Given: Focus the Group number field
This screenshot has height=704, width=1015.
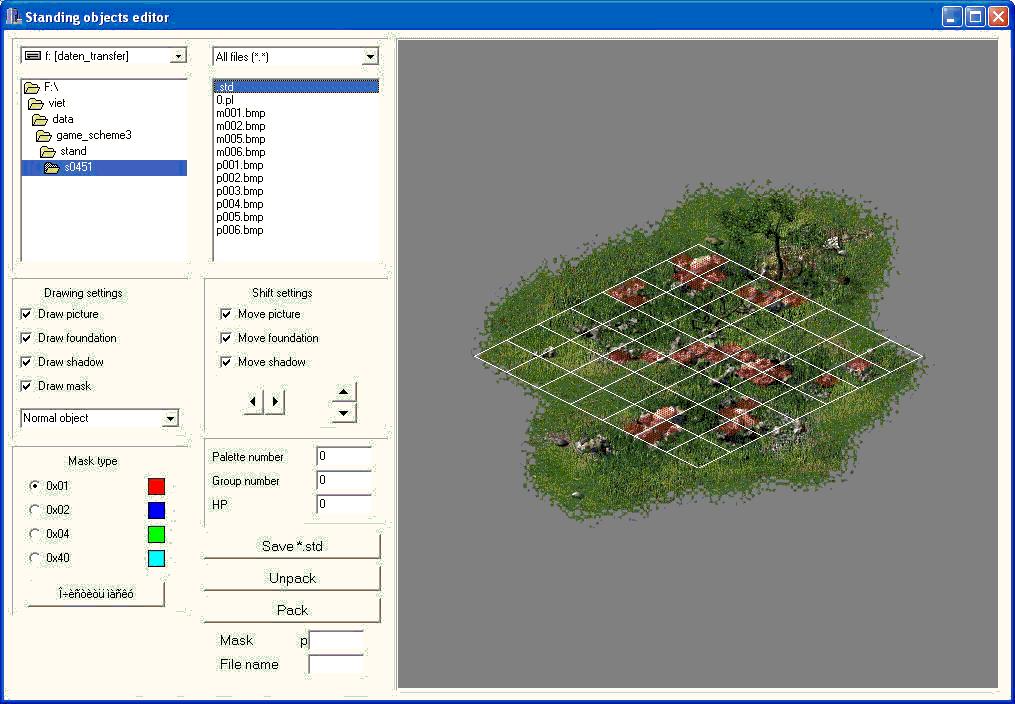Looking at the screenshot, I should coord(344,481).
